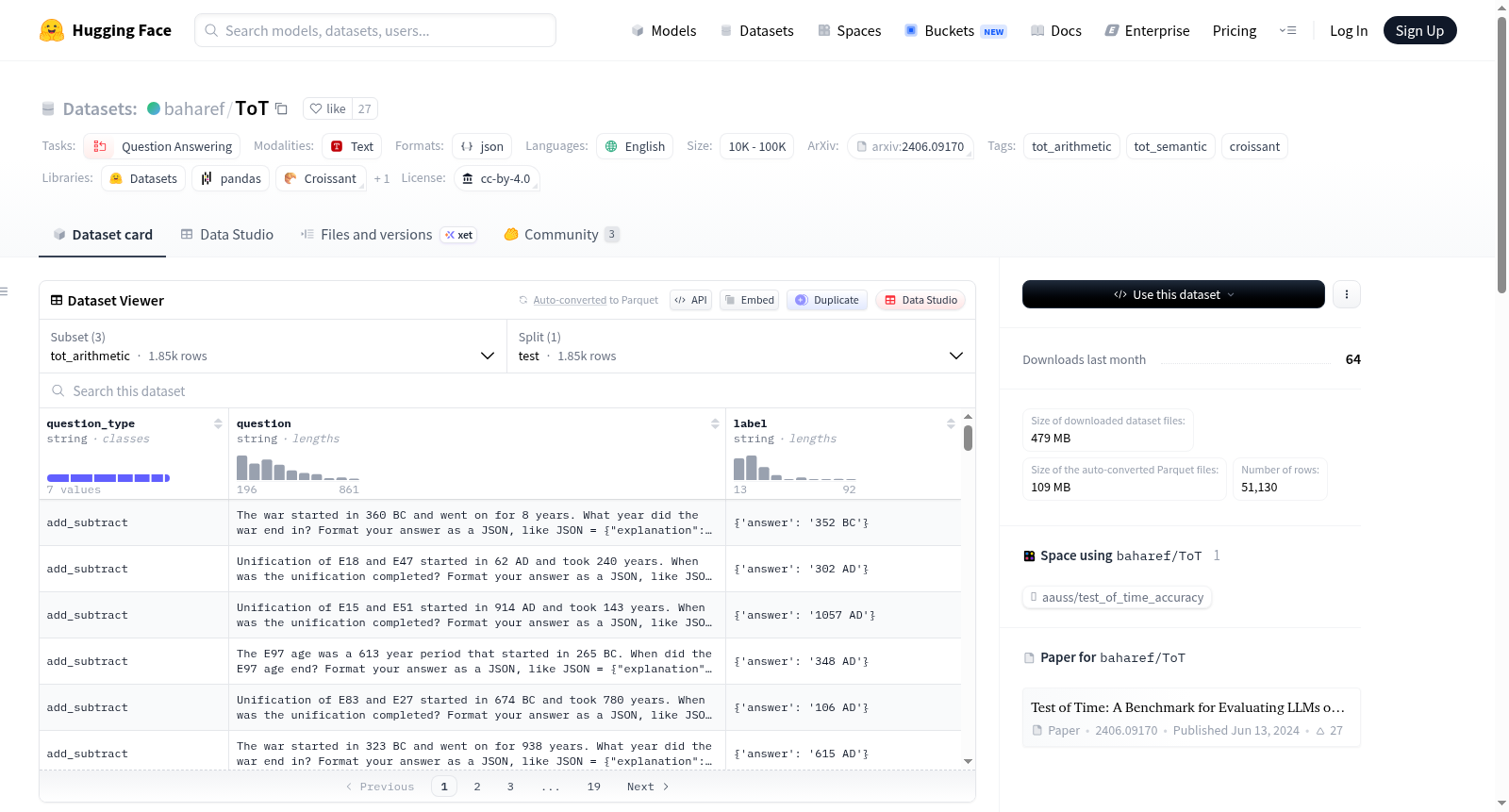Open the Auto-converted to Parquet link

pos(570,300)
